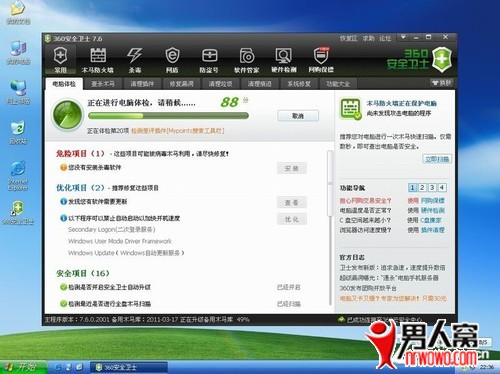Switch to the 清理垃圾 tab
Image resolution: width=500 pixels, height=374 pixels.
220,84
